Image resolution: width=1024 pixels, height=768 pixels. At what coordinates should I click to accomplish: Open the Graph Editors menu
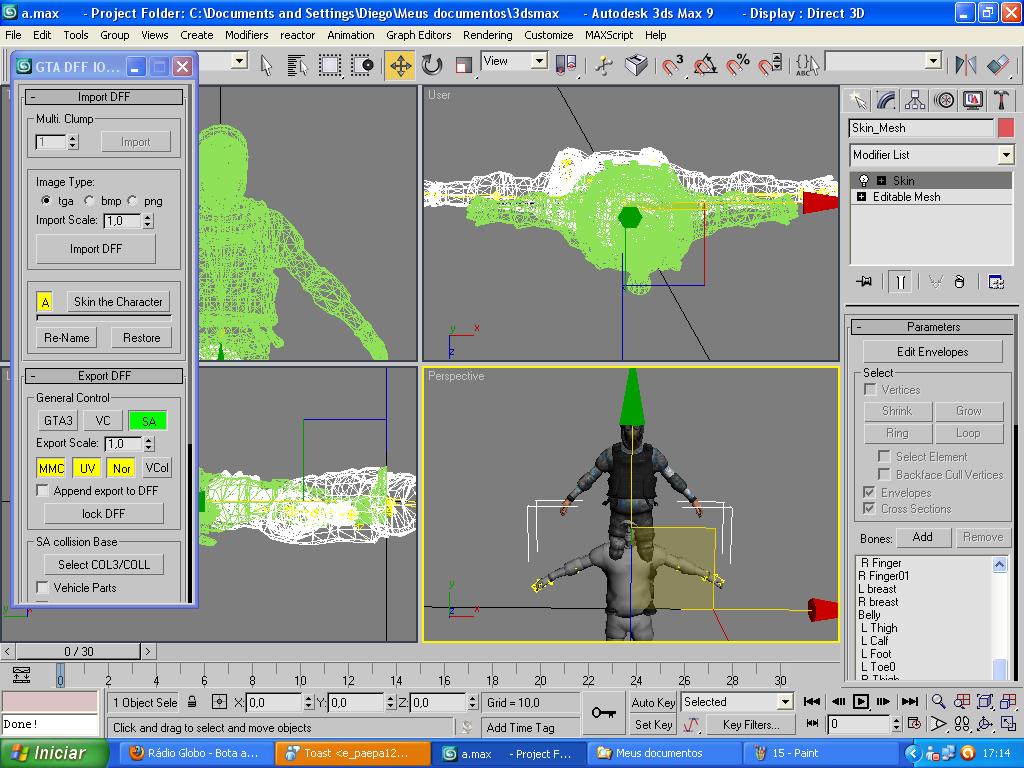[419, 35]
